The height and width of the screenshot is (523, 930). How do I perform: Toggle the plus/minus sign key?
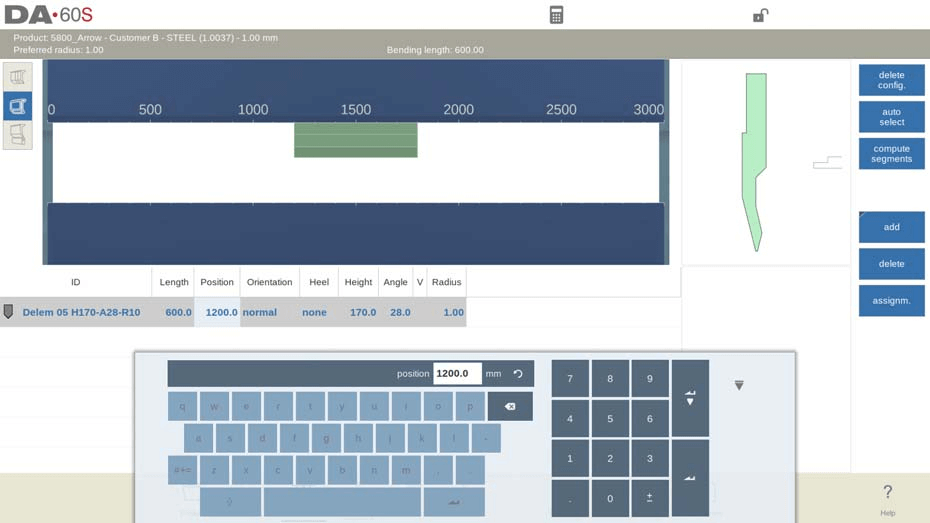(x=649, y=498)
